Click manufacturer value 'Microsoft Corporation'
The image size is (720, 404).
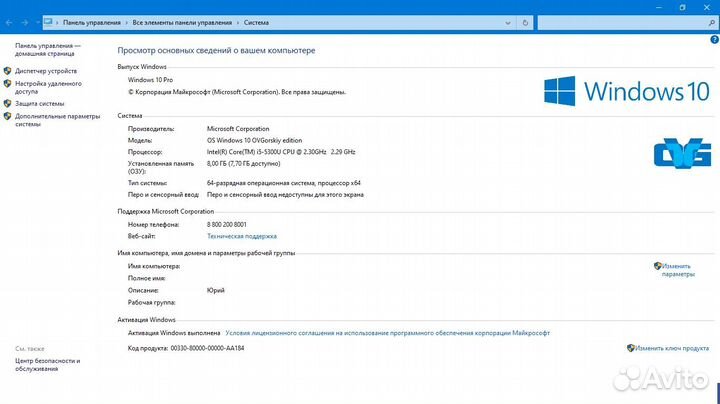[238, 129]
